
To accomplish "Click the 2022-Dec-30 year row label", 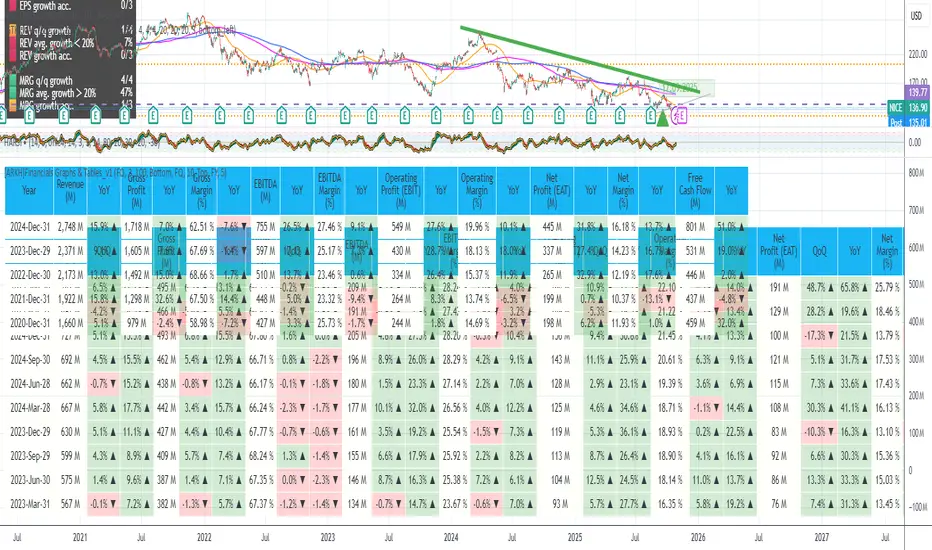I will (30, 275).
